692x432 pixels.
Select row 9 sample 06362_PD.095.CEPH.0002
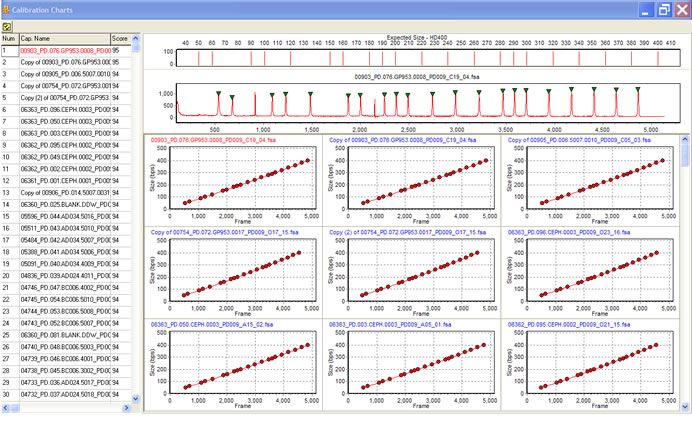[x=66, y=146]
